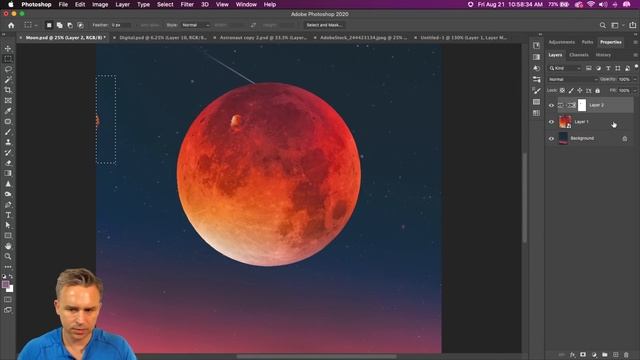The height and width of the screenshot is (360, 640).
Task: Click the add layer style fx icon
Action: tap(572, 355)
